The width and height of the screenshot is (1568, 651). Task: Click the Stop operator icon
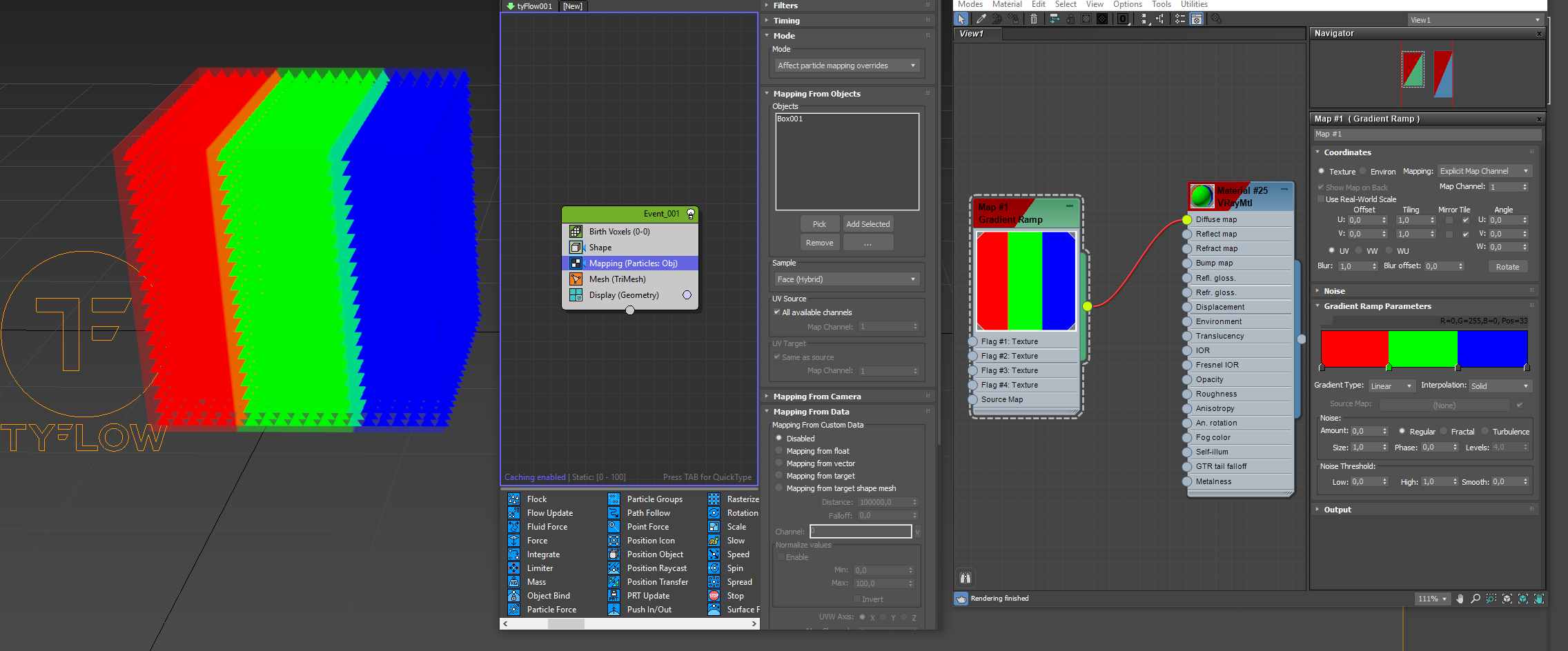(714, 596)
